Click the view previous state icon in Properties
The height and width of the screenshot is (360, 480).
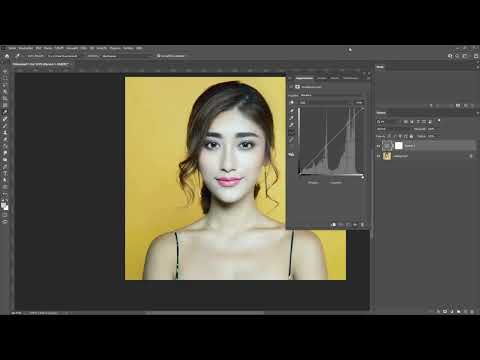coord(341,224)
